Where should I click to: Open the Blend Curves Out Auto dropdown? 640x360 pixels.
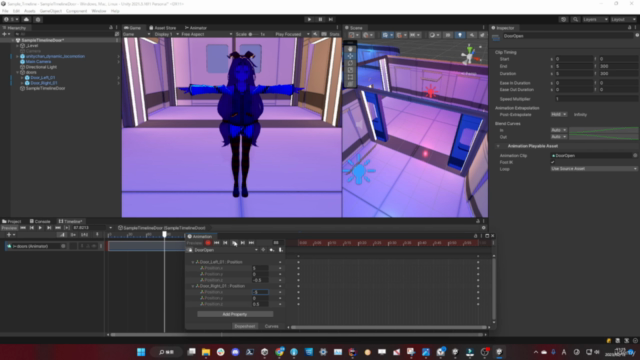559,137
